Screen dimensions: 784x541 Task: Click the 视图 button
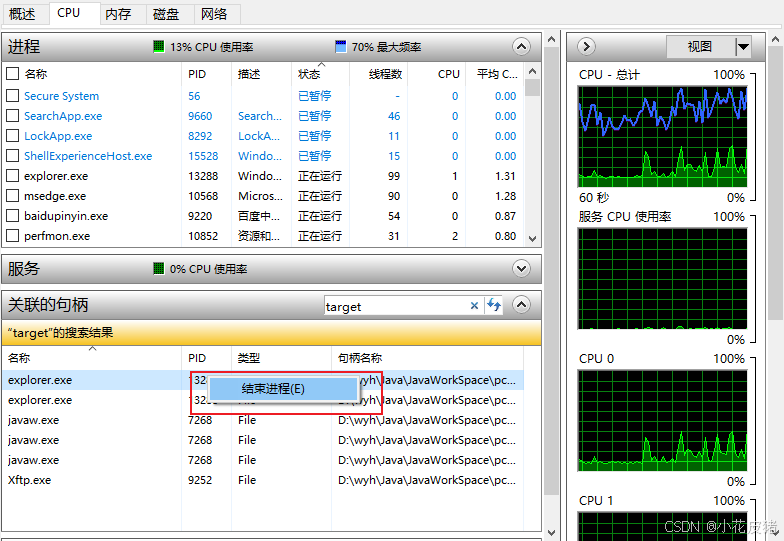700,47
